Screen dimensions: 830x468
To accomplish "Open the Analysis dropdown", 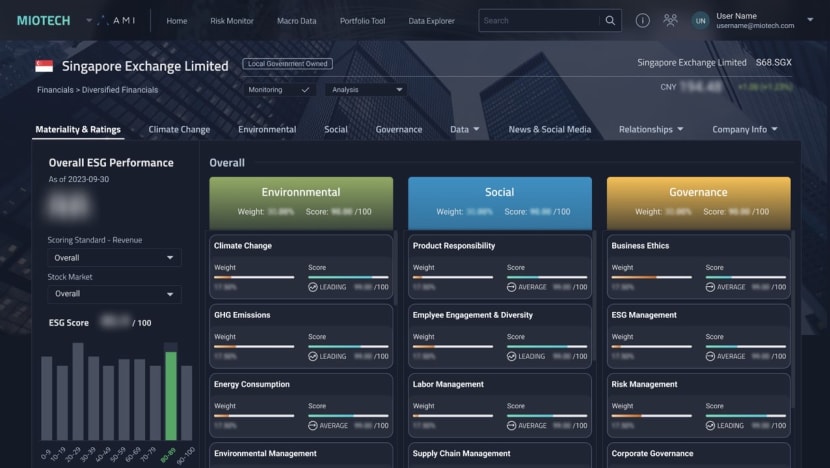I will (366, 90).
